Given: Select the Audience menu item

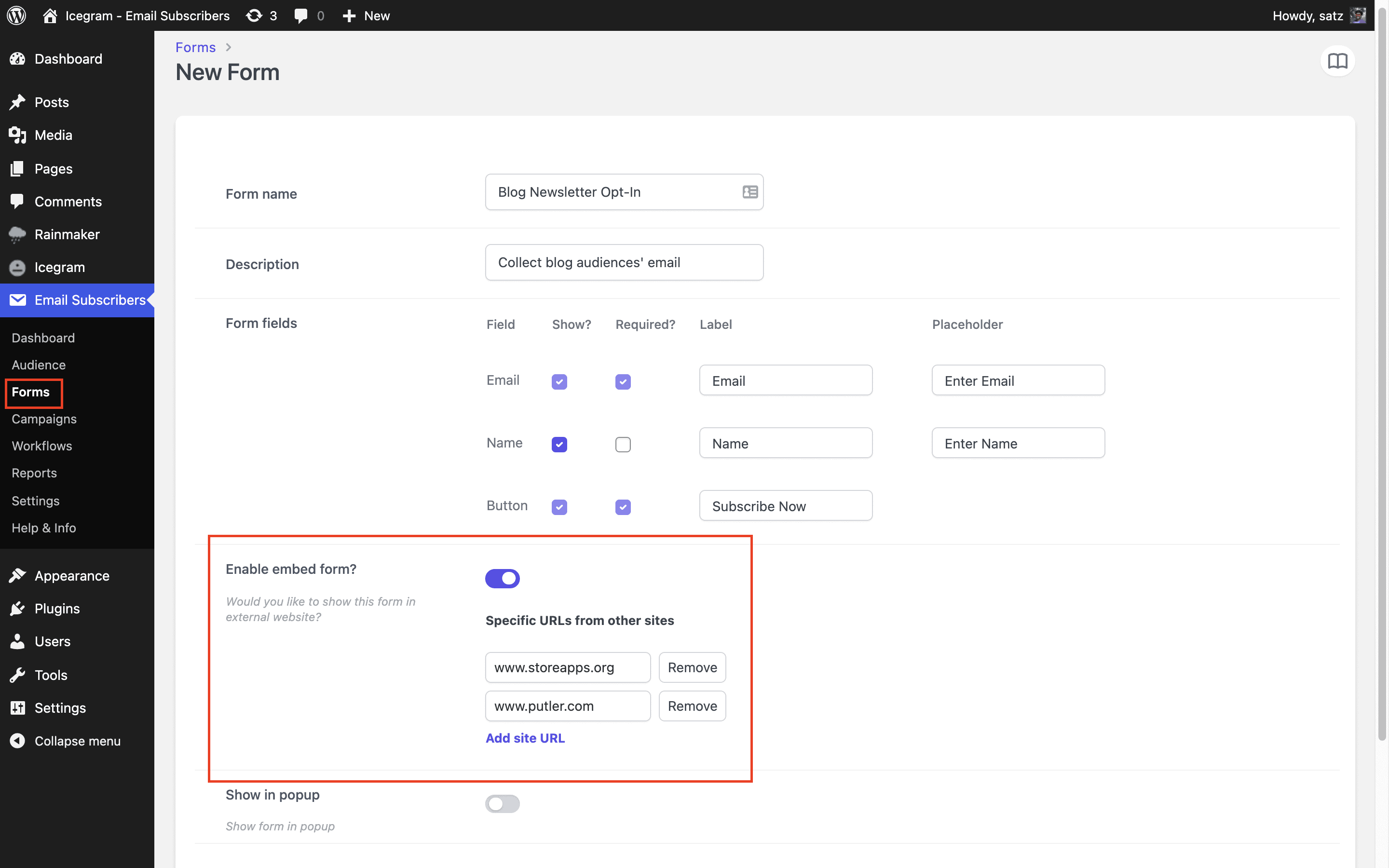Looking at the screenshot, I should coord(36,364).
